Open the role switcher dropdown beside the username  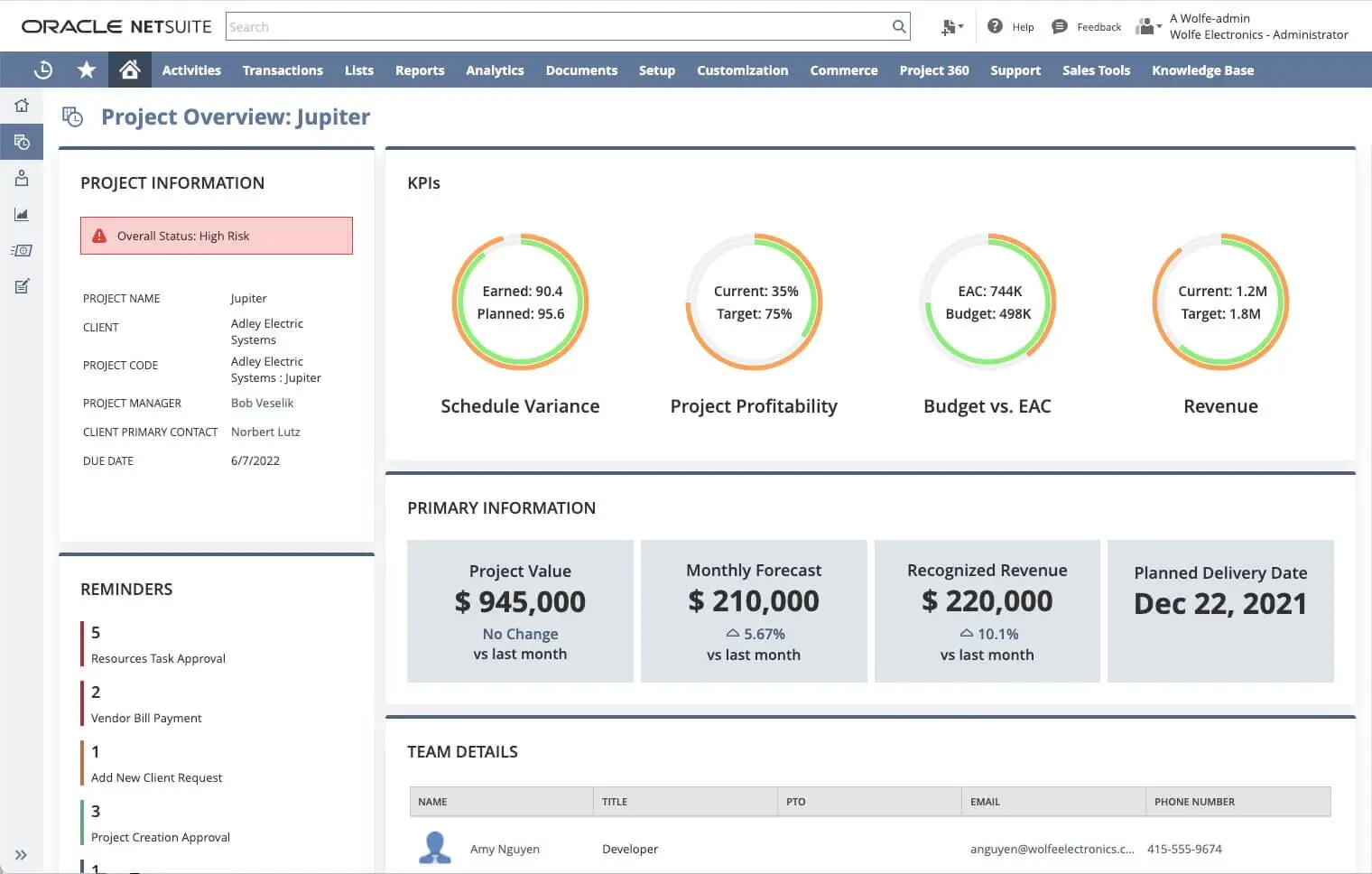coord(1159,26)
